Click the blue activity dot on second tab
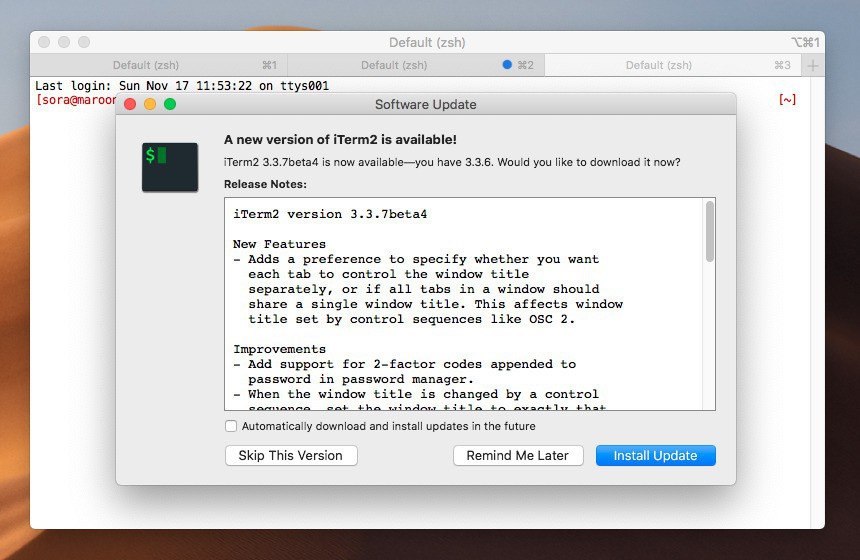Screen dimensions: 860x560 coord(507,65)
